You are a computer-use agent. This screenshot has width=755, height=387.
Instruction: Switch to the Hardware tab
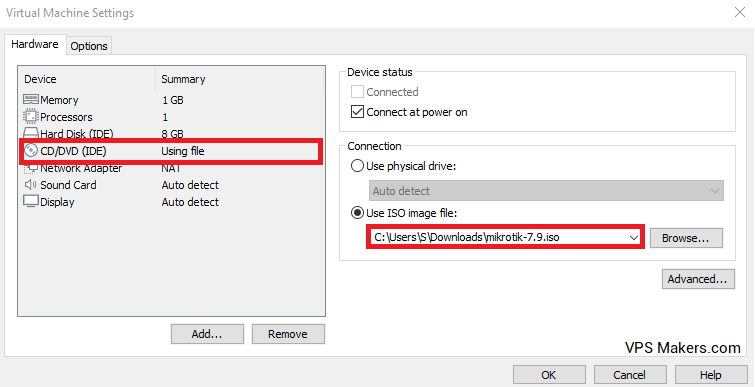pyautogui.click(x=35, y=44)
